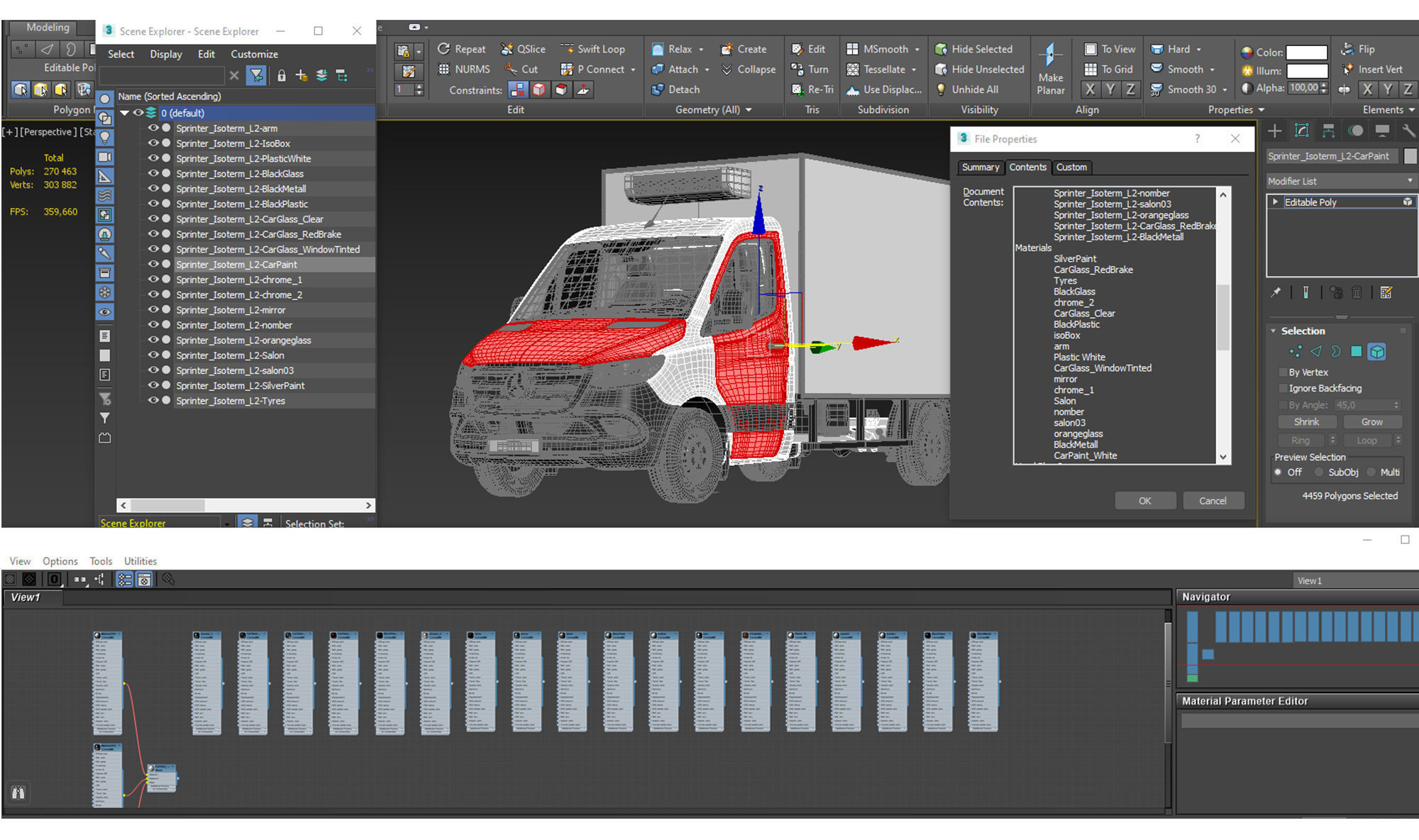Open the Create panel plus icon

[x=1275, y=131]
